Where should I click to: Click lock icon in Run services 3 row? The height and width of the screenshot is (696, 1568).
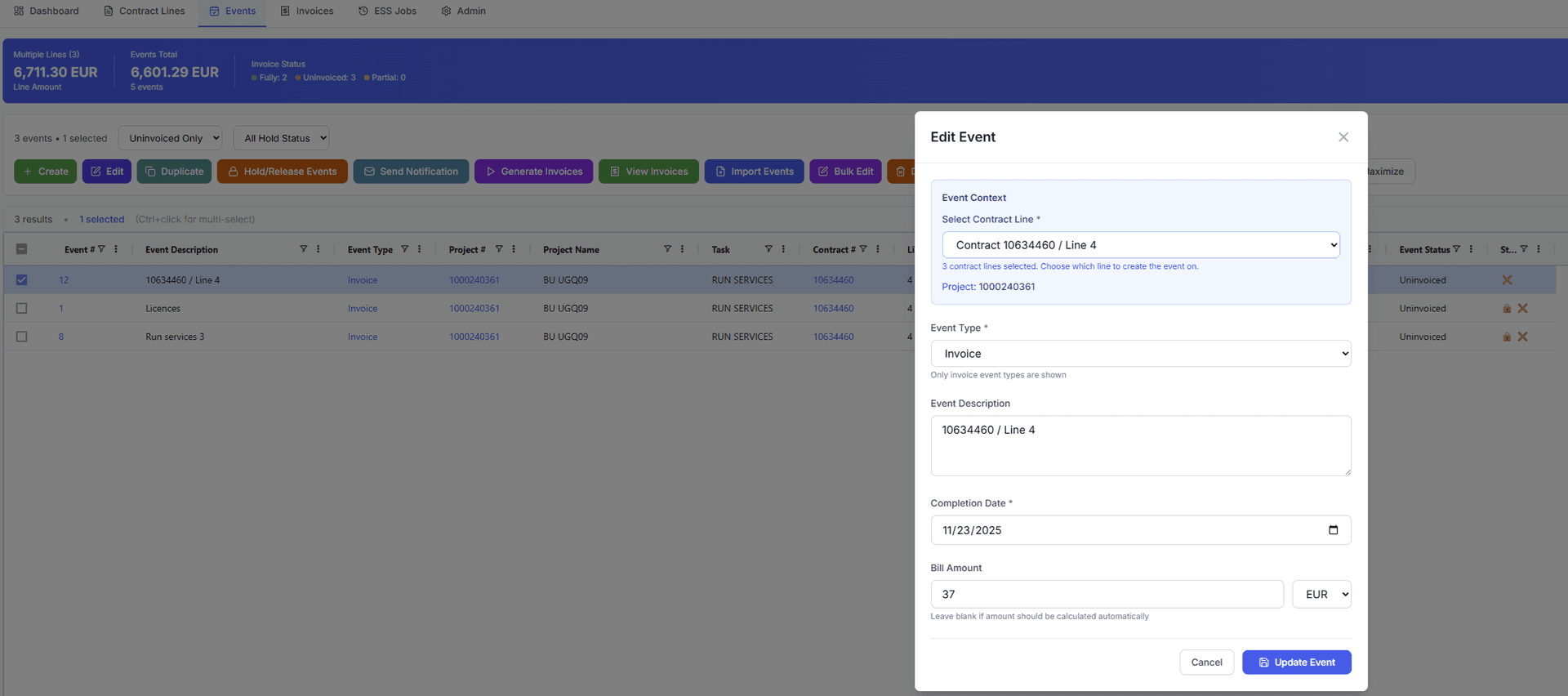[1507, 337]
